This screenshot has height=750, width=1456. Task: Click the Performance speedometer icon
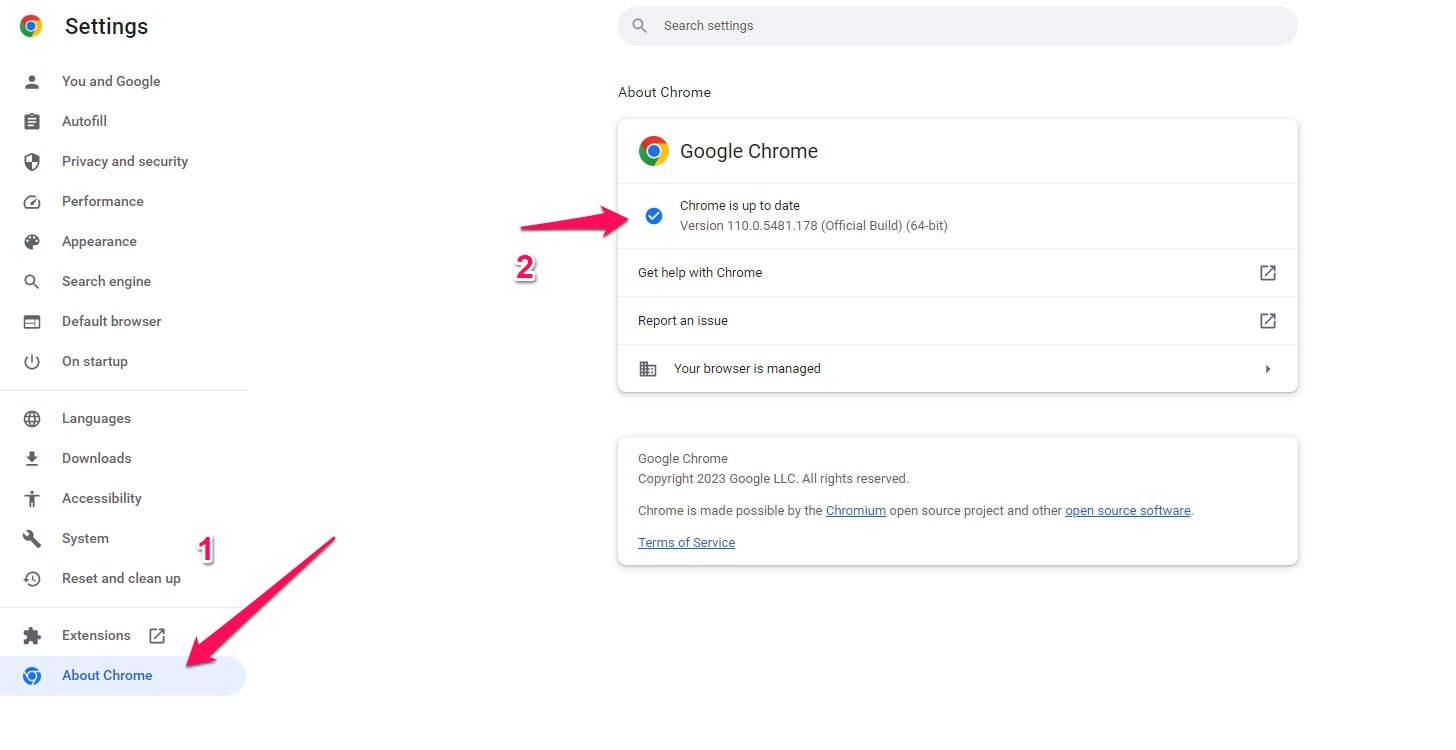coord(31,201)
